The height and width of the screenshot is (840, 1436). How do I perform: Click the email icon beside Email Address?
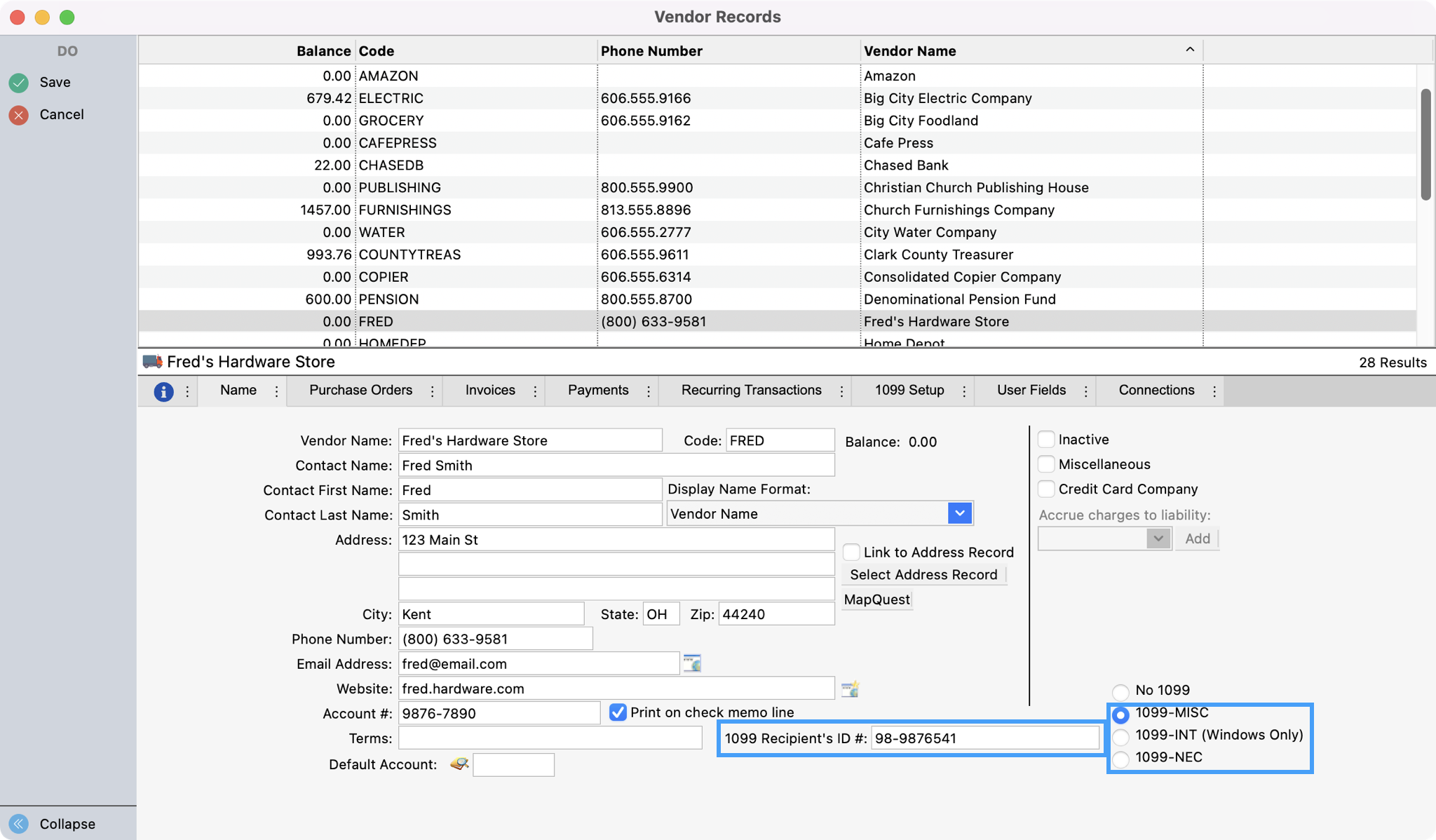(x=692, y=663)
